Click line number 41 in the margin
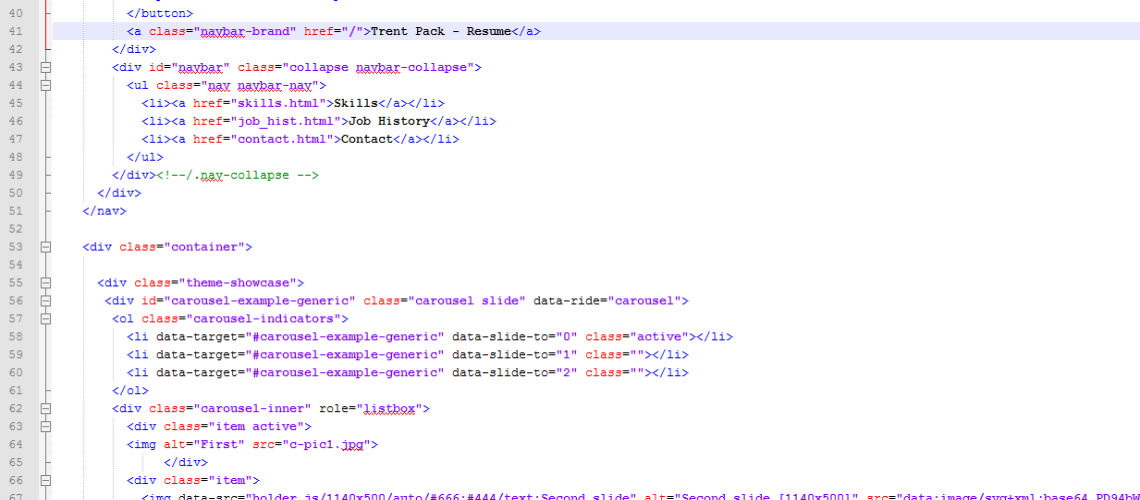Image resolution: width=1140 pixels, height=500 pixels. point(14,31)
